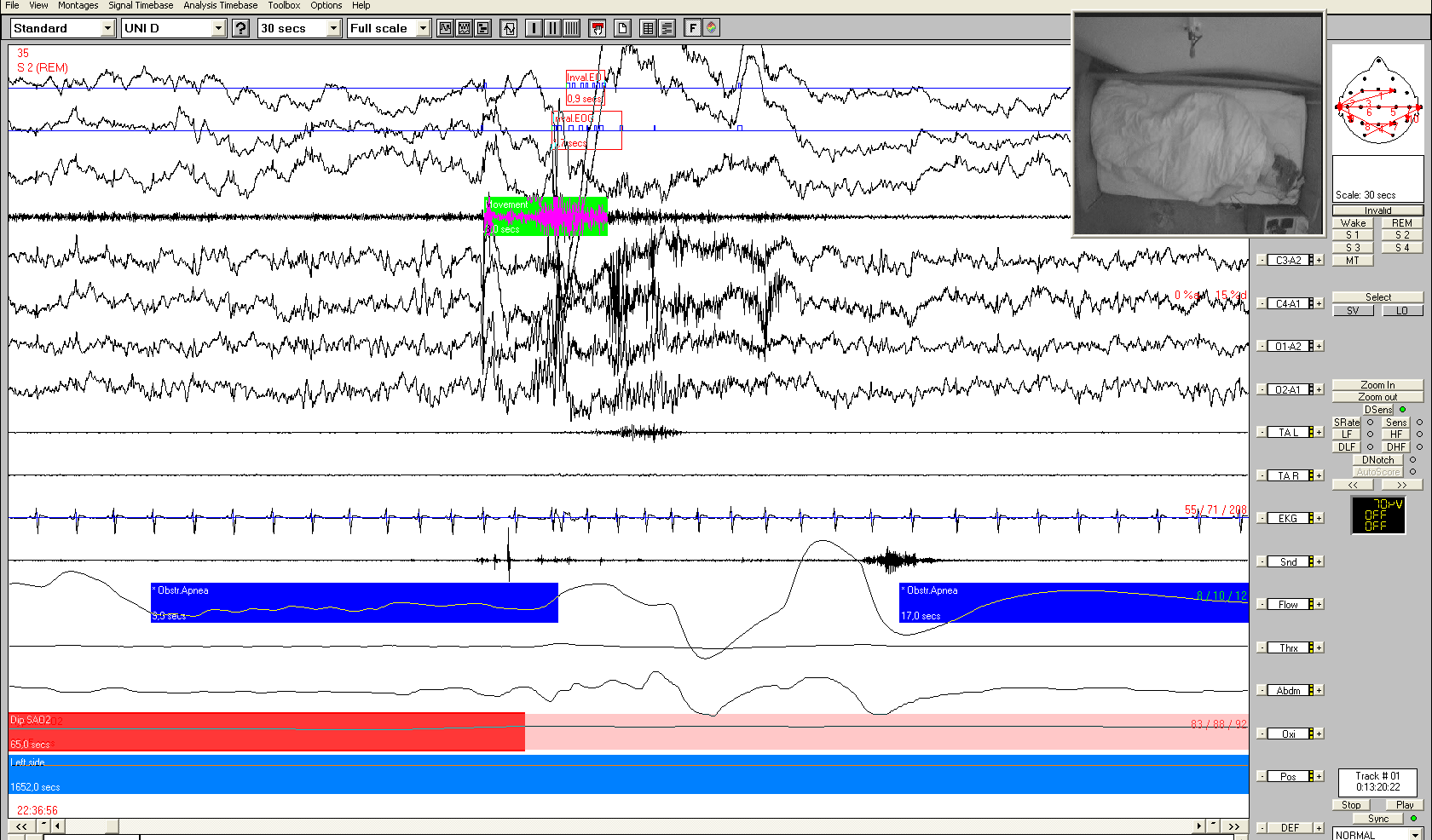Toggle the DSens green indicator
This screenshot has height=840, width=1432.
[1402, 410]
